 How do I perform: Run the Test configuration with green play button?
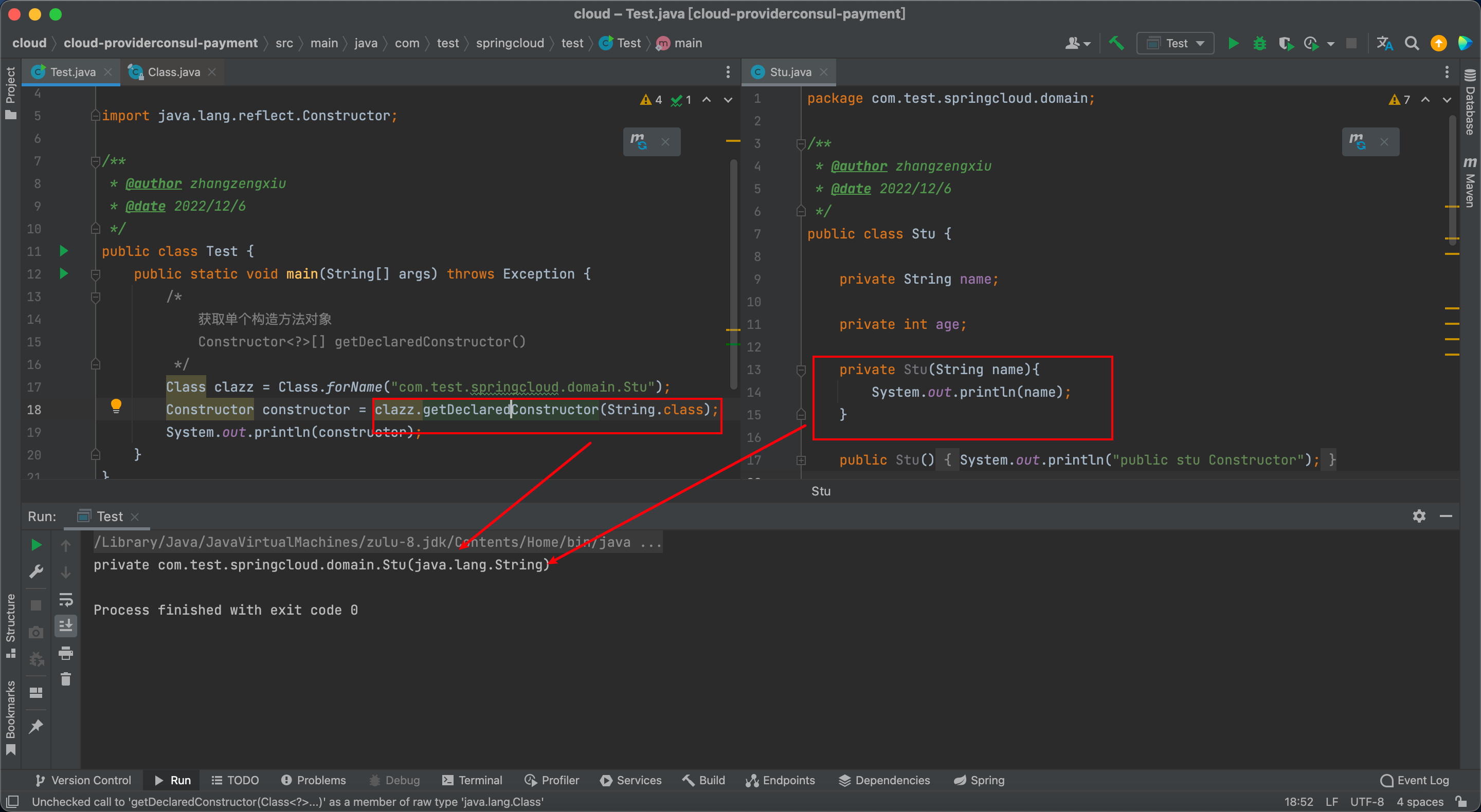click(x=1233, y=43)
